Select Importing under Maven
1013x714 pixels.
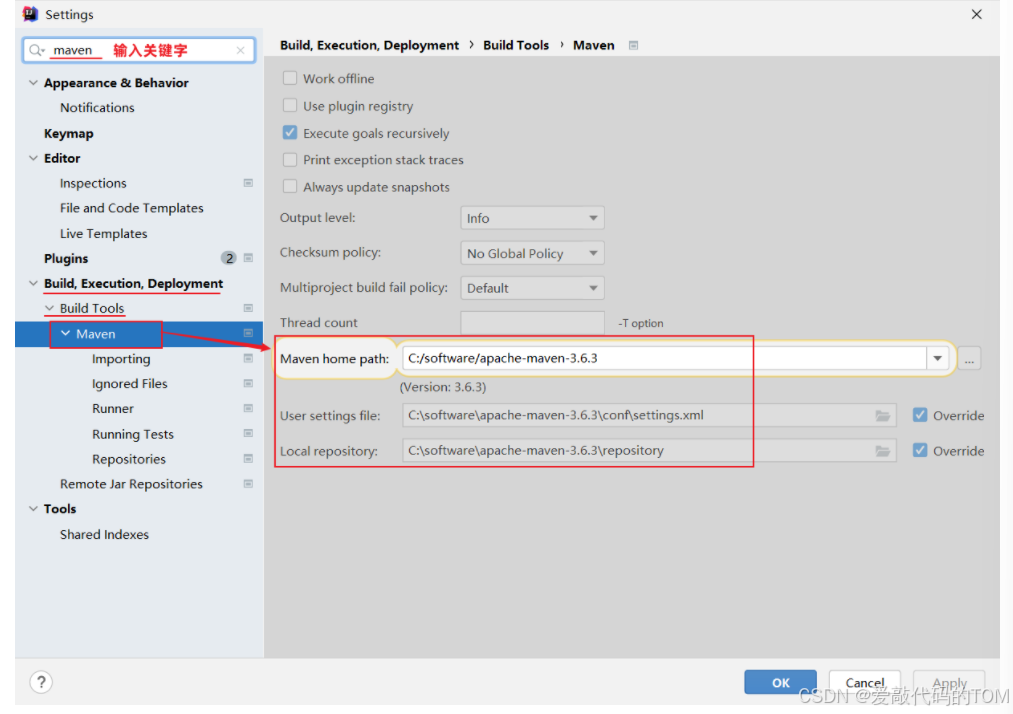click(121, 359)
